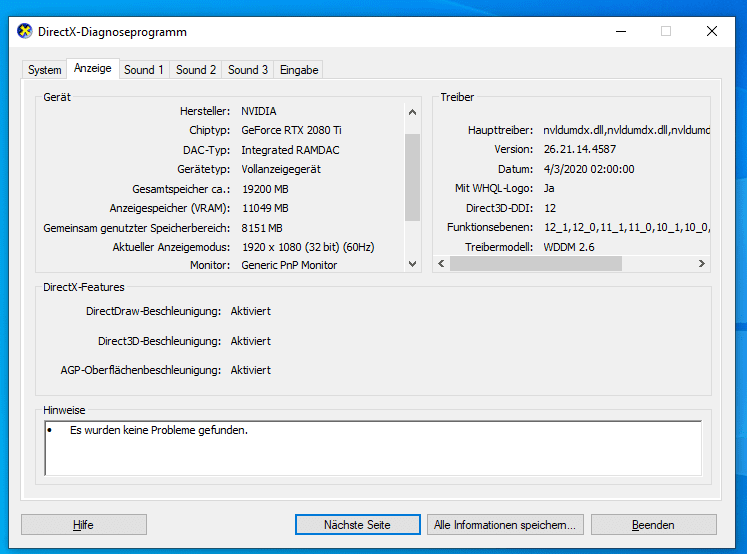This screenshot has width=747, height=554.
Task: Click the WHQL-Logo value 'Ja'
Action: (549, 188)
